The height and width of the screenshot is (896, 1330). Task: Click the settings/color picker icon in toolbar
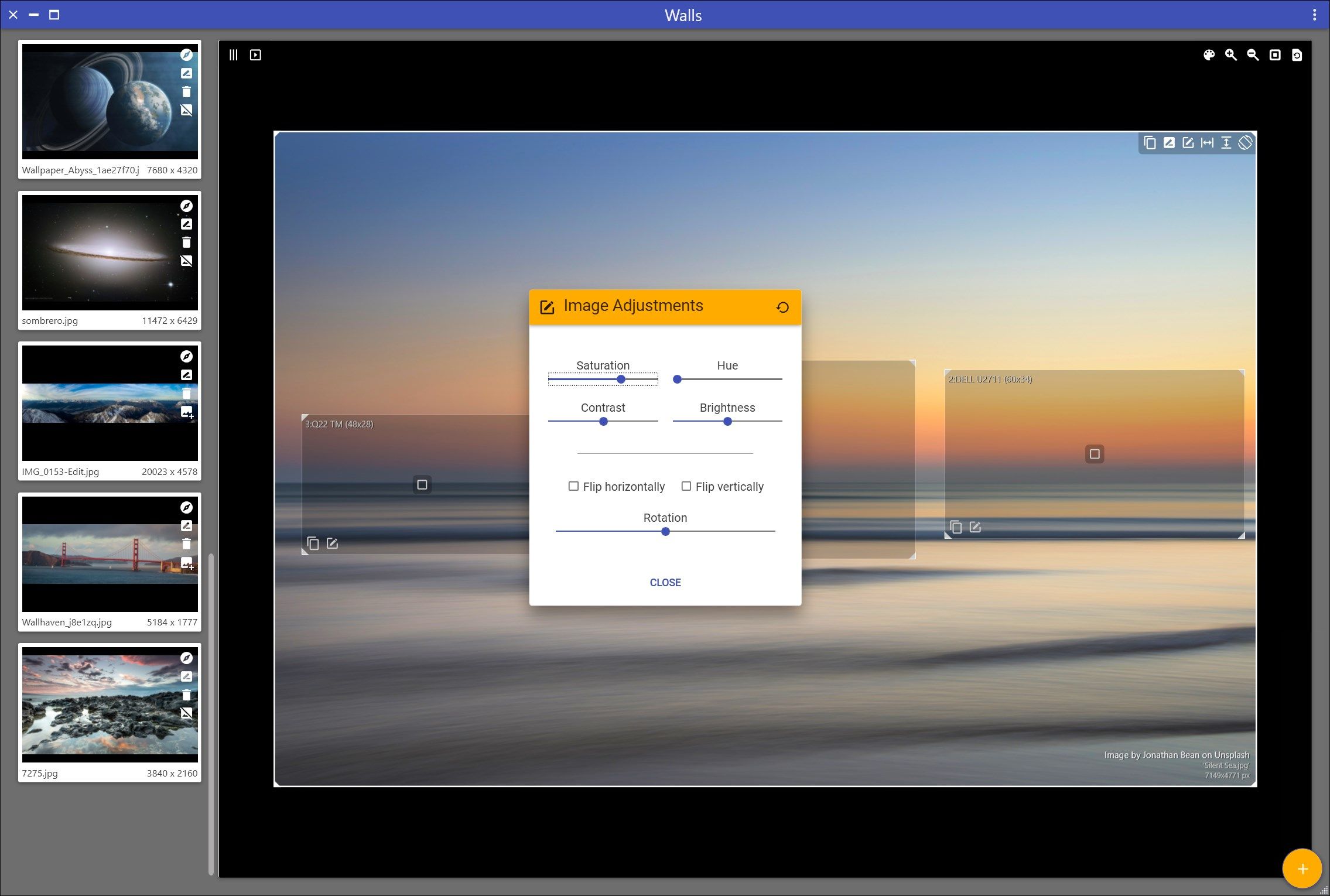(x=1210, y=54)
